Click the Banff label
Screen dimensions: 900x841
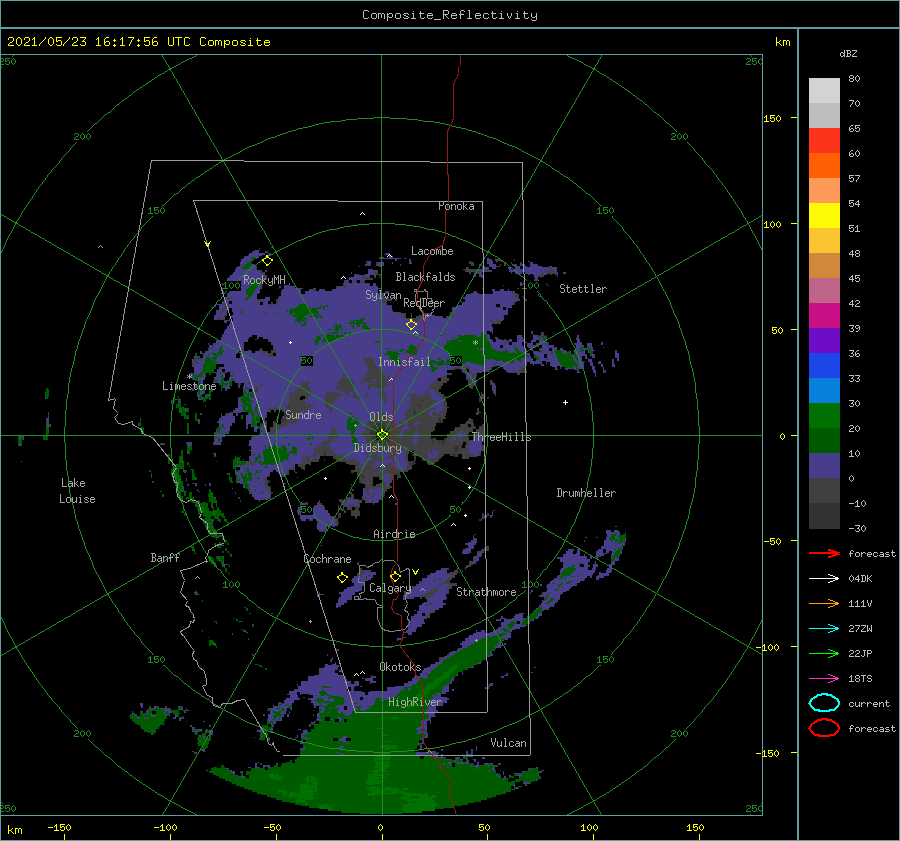pyautogui.click(x=165, y=557)
